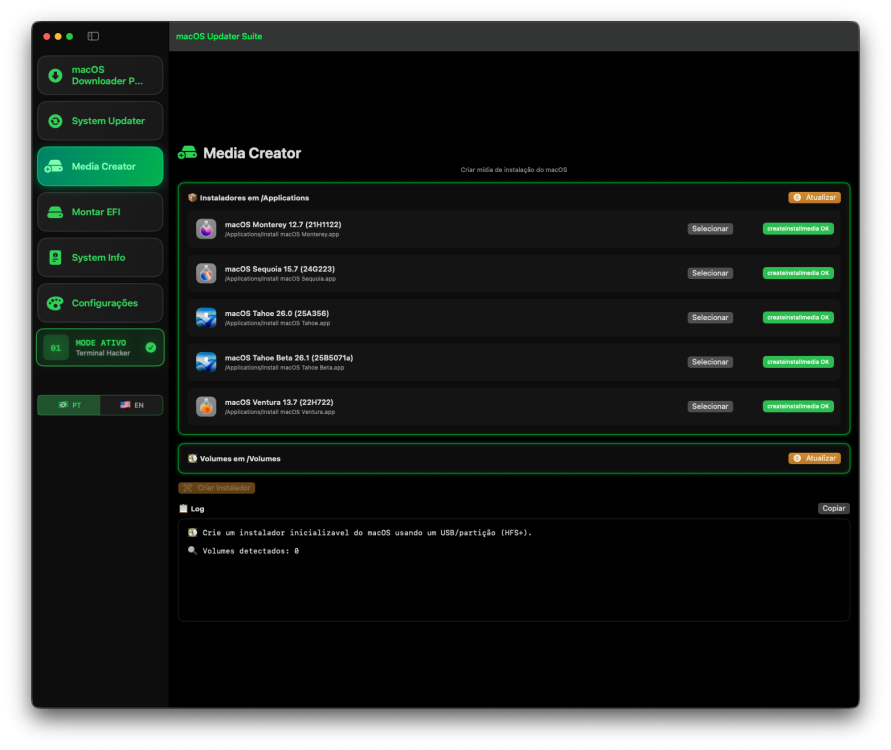Click the package icon beside Instaladores em /Applications

(192, 198)
